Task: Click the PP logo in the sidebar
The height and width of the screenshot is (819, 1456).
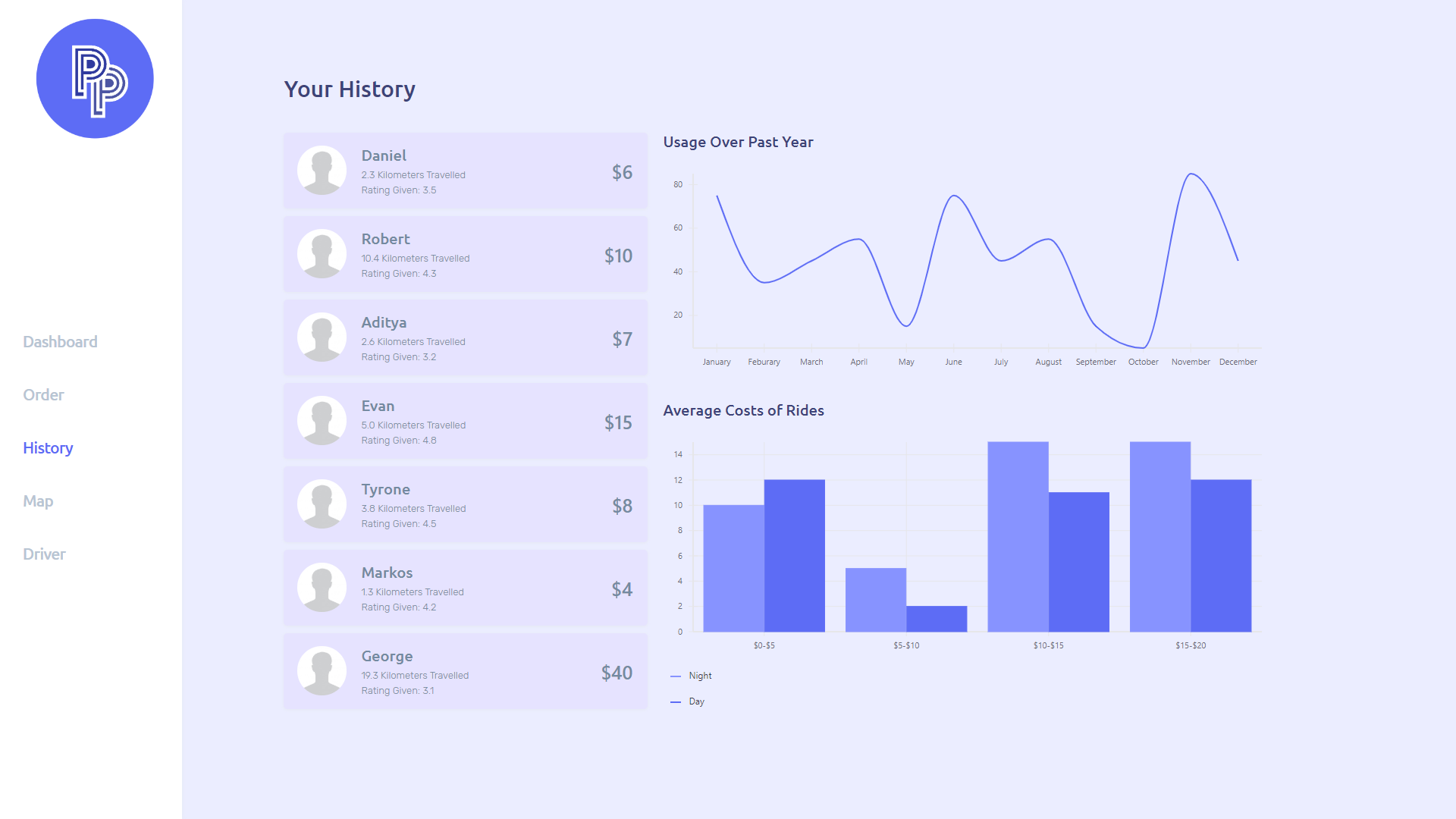Action: [x=95, y=79]
